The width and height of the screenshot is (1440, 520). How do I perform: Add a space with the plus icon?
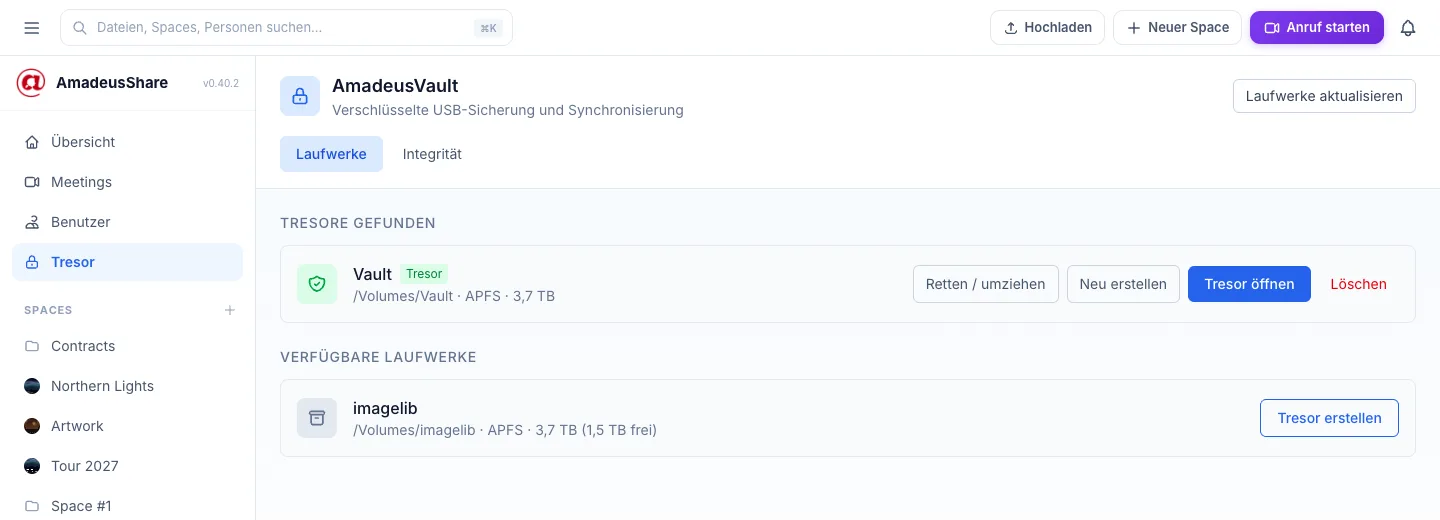230,310
